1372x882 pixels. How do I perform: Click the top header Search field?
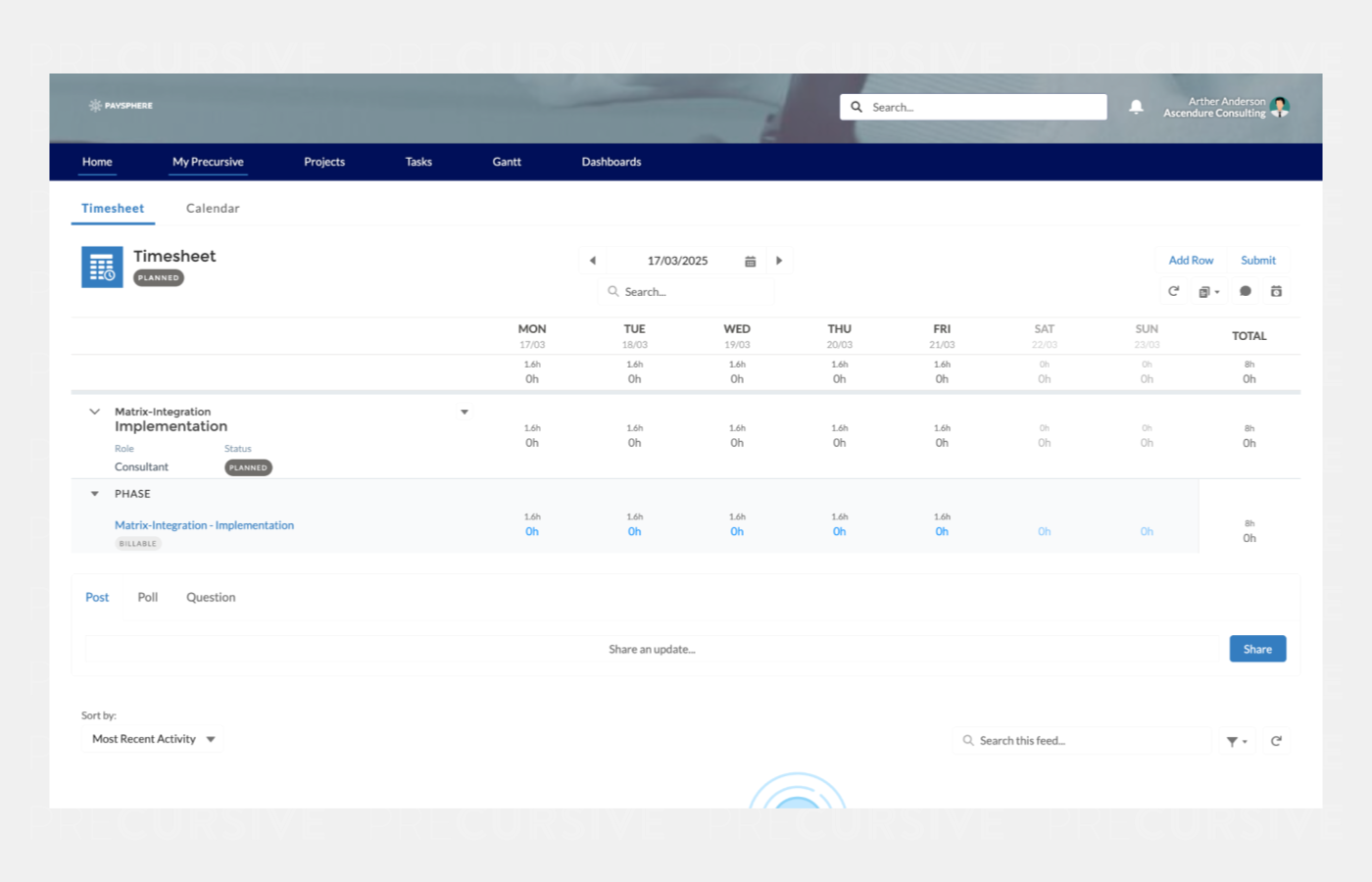coord(973,107)
